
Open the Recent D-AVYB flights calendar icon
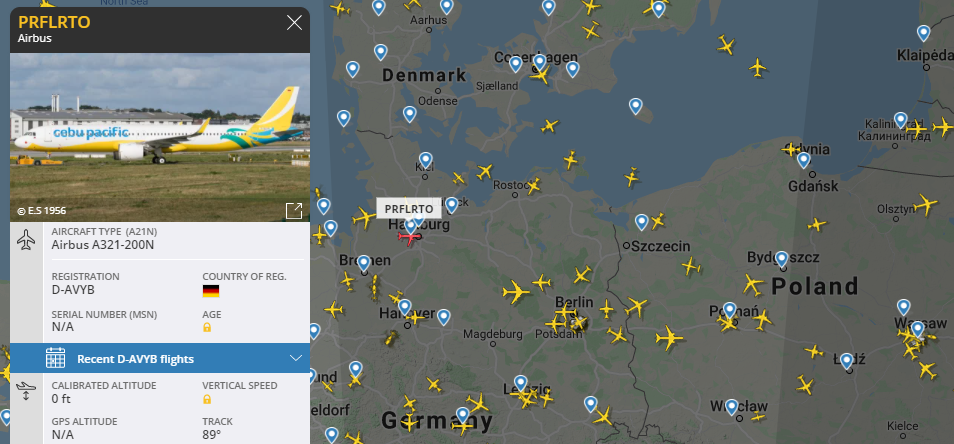(55, 358)
